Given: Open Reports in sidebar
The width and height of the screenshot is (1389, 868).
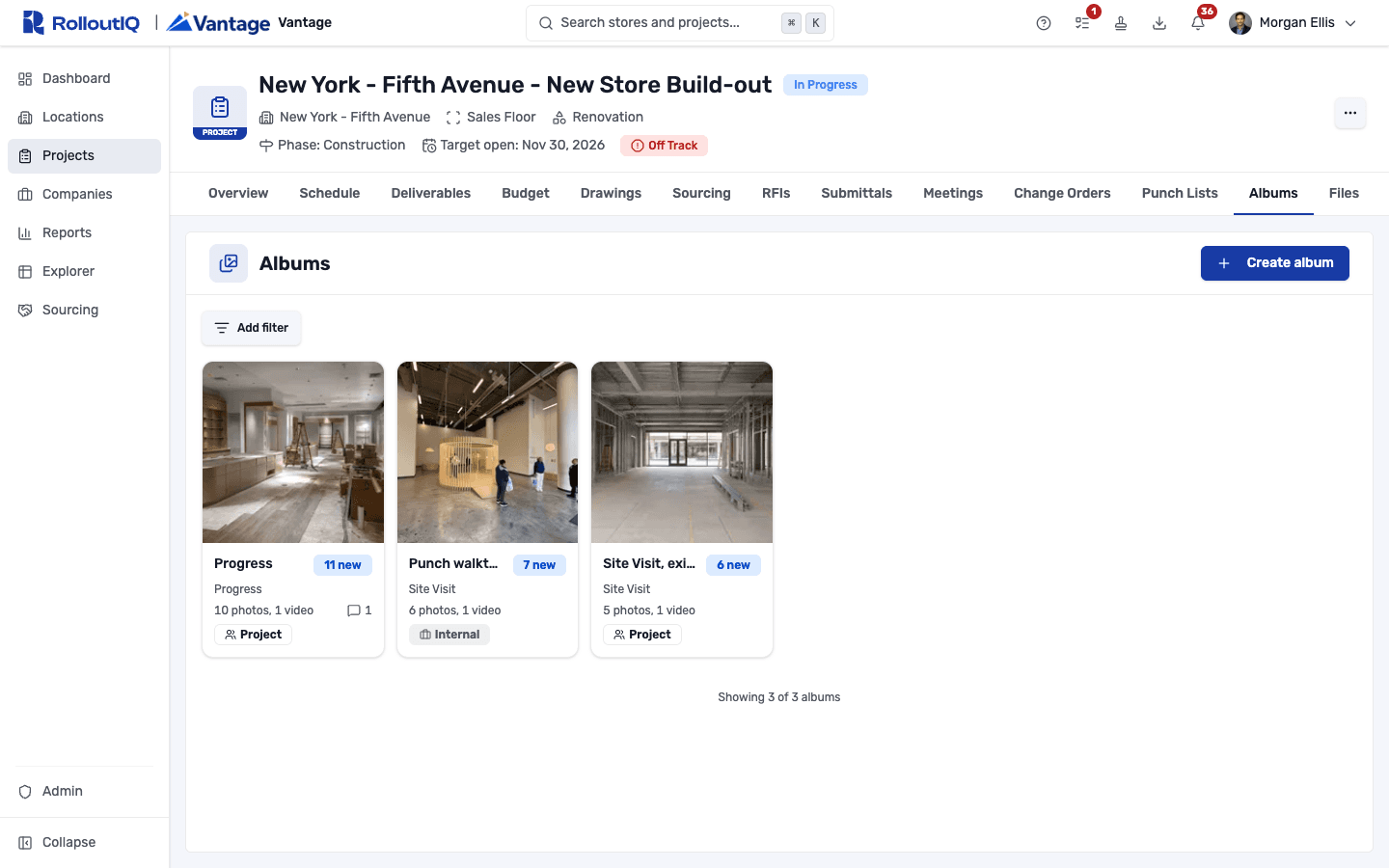Looking at the screenshot, I should click(x=84, y=232).
